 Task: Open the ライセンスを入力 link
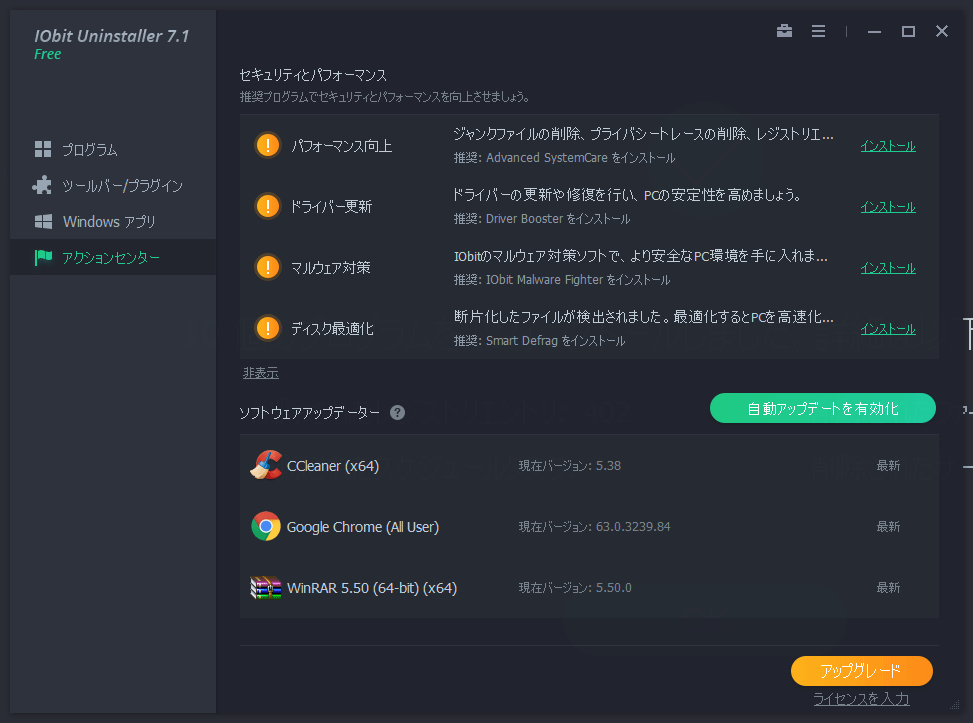pyautogui.click(x=861, y=699)
